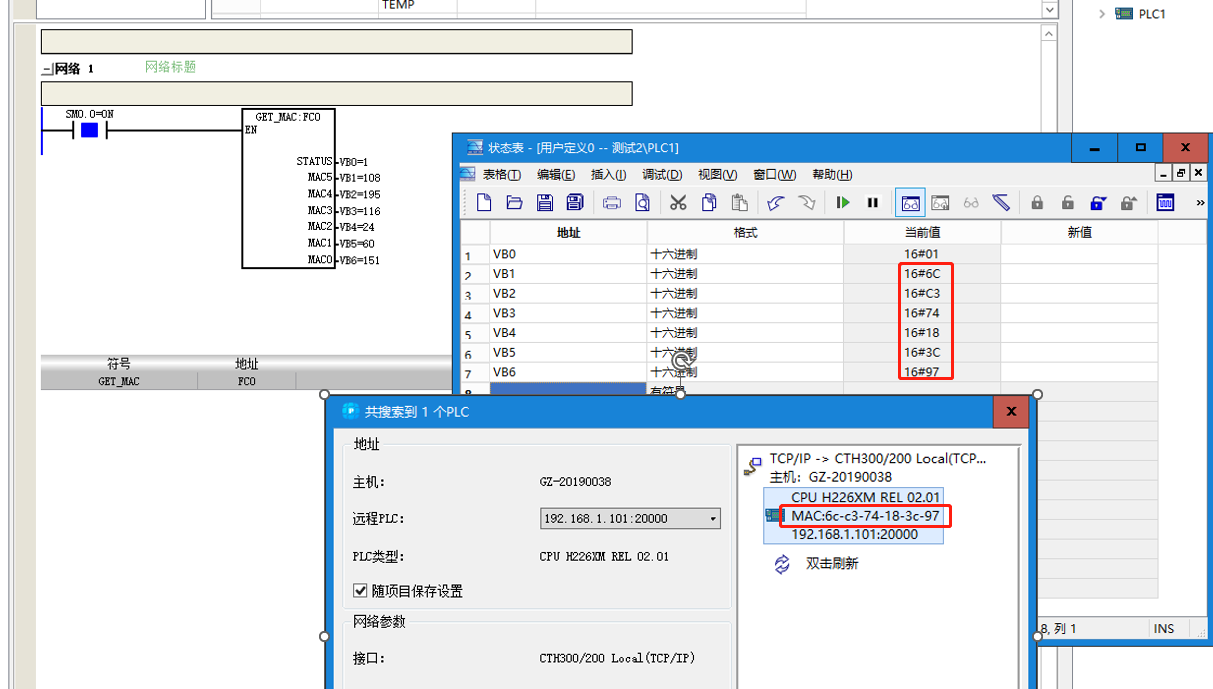Click the Undo arrow icon
The width and height of the screenshot is (1213, 689).
tap(776, 203)
